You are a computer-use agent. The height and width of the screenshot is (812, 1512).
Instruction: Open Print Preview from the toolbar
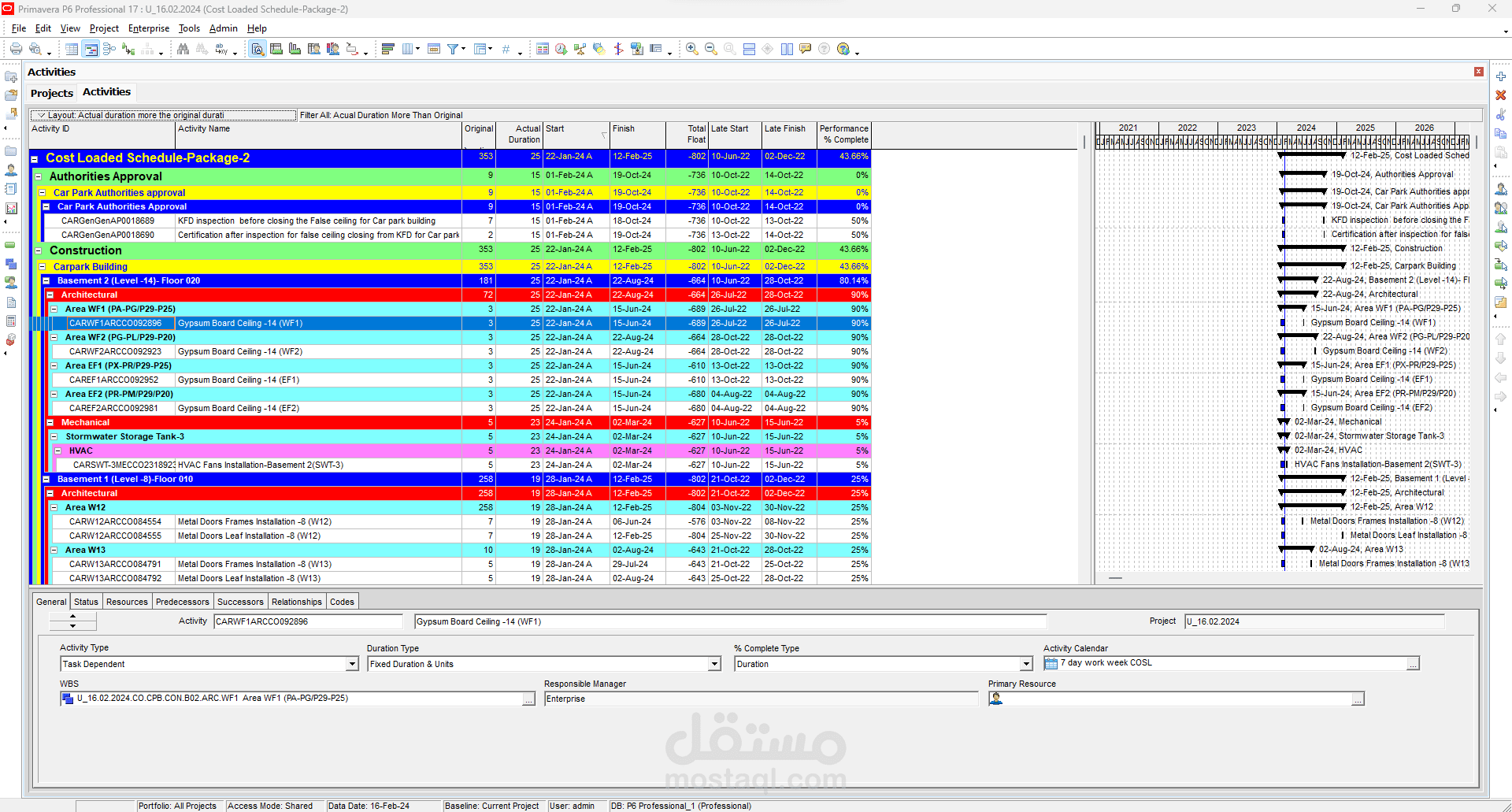pyautogui.click(x=35, y=49)
